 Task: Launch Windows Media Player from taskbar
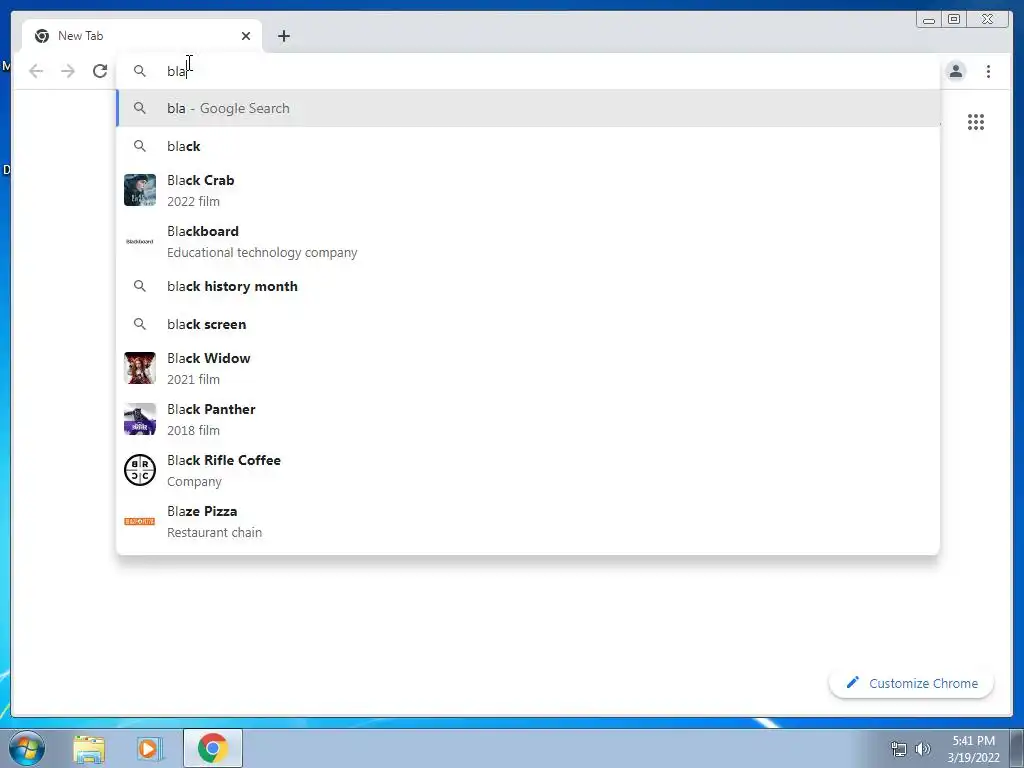pos(149,749)
